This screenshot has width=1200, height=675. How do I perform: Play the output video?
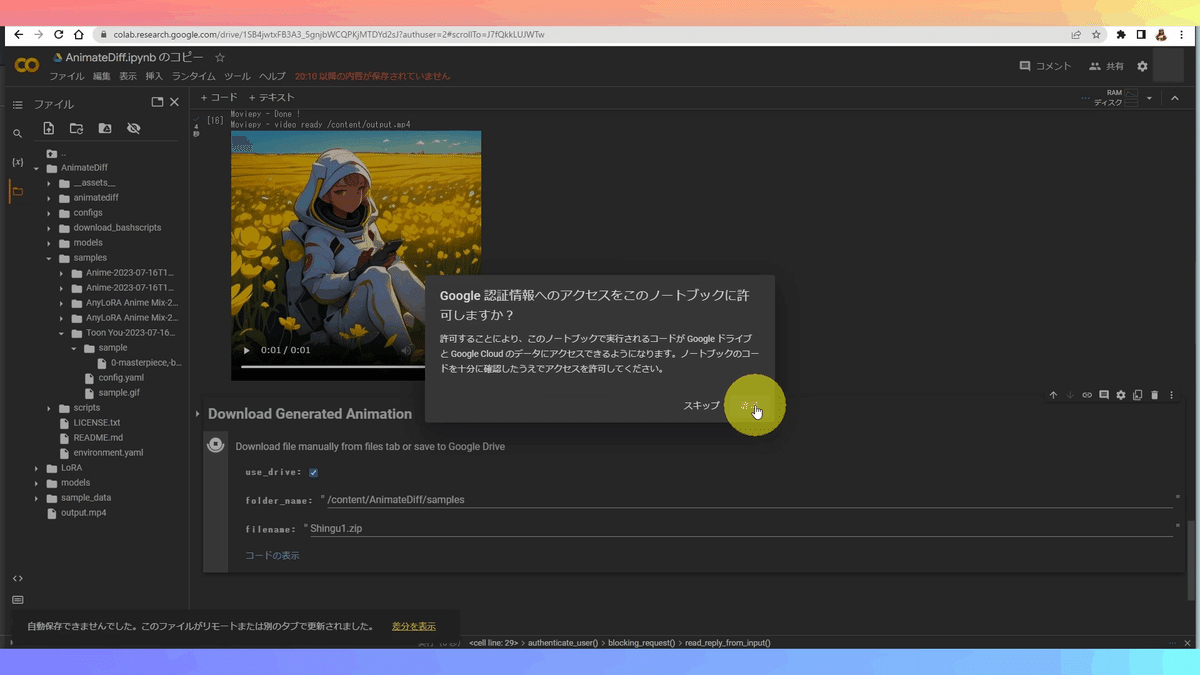(x=247, y=351)
